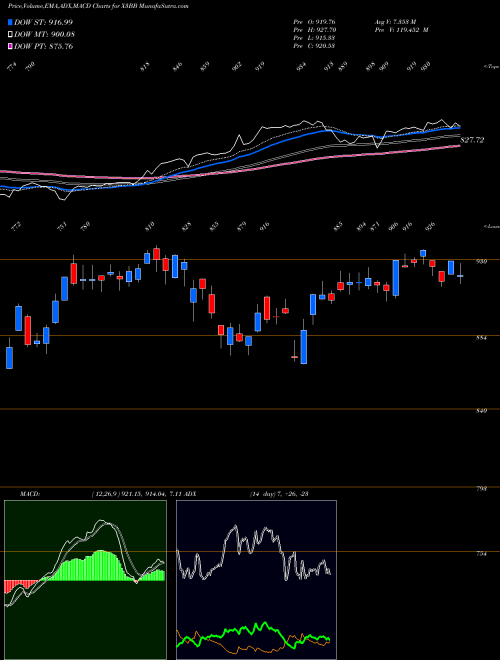Viewport: 500px width, 660px height.
Task: Click the 884 price axis label
Action: 481,338
